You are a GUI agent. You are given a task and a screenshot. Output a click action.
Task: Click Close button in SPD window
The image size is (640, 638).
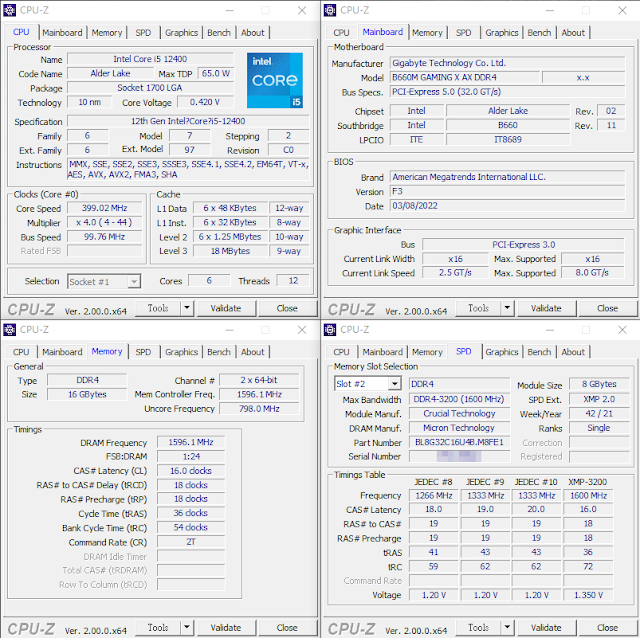[x=607, y=627]
